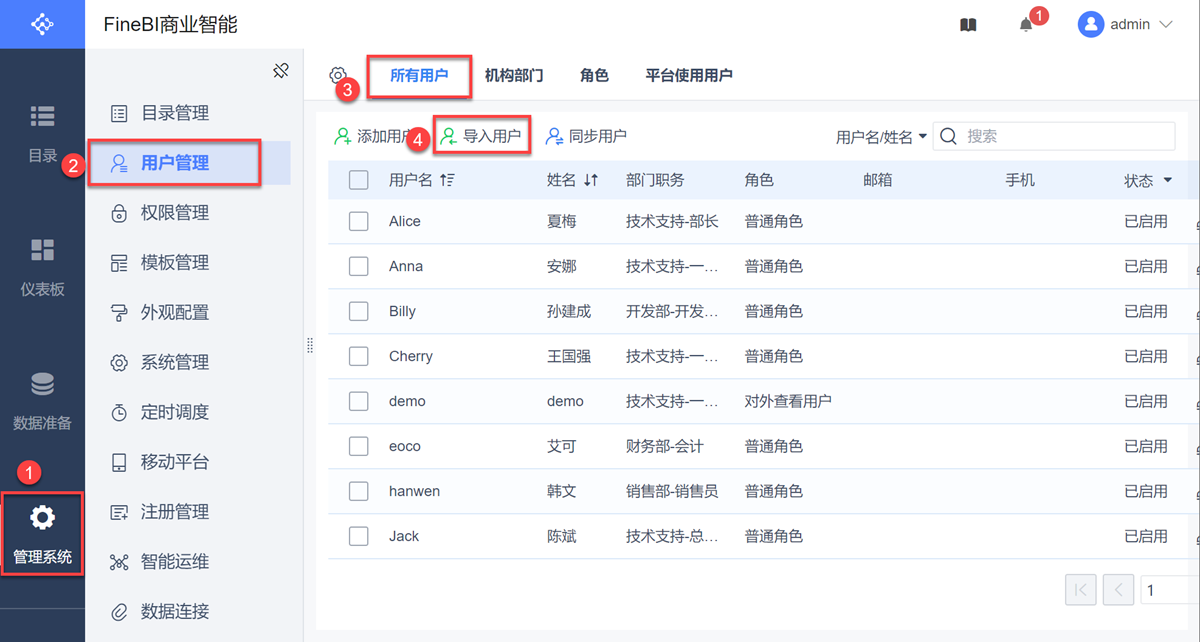Open 权限管理 in the sidebar menu

174,212
